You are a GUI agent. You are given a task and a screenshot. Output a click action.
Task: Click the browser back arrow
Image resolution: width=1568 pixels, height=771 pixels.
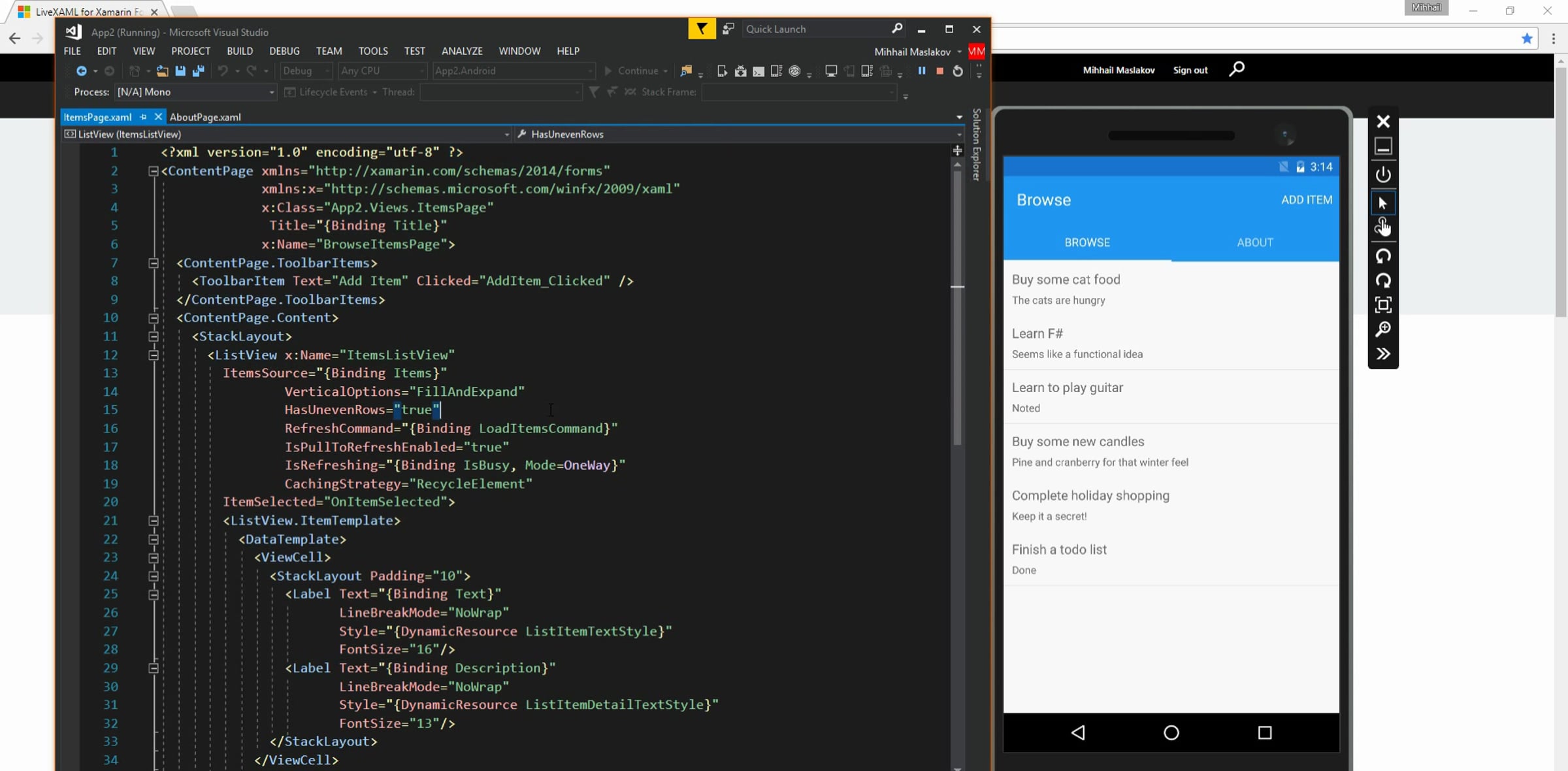click(14, 39)
